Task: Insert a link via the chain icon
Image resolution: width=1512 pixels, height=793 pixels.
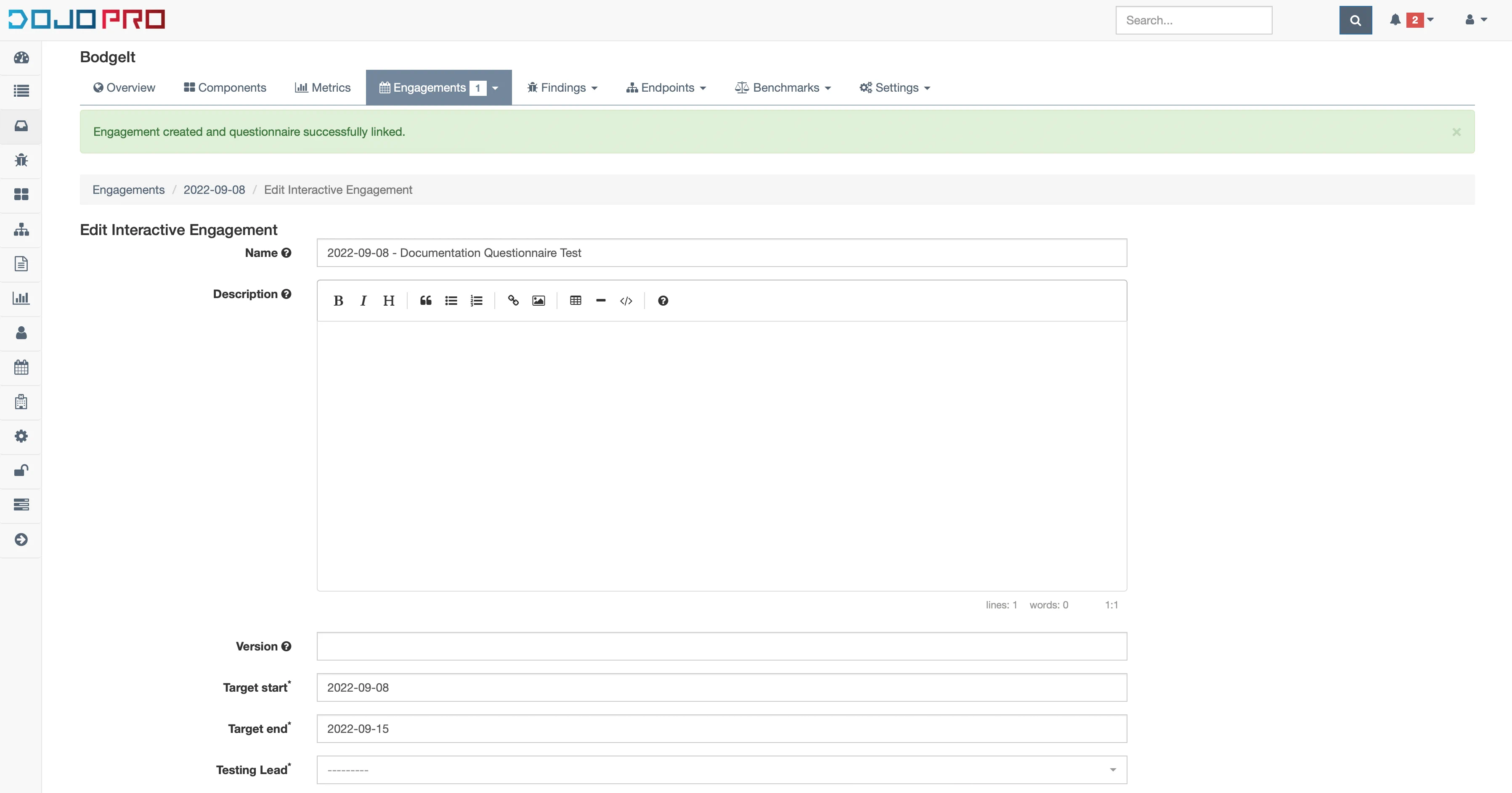Action: coord(513,301)
